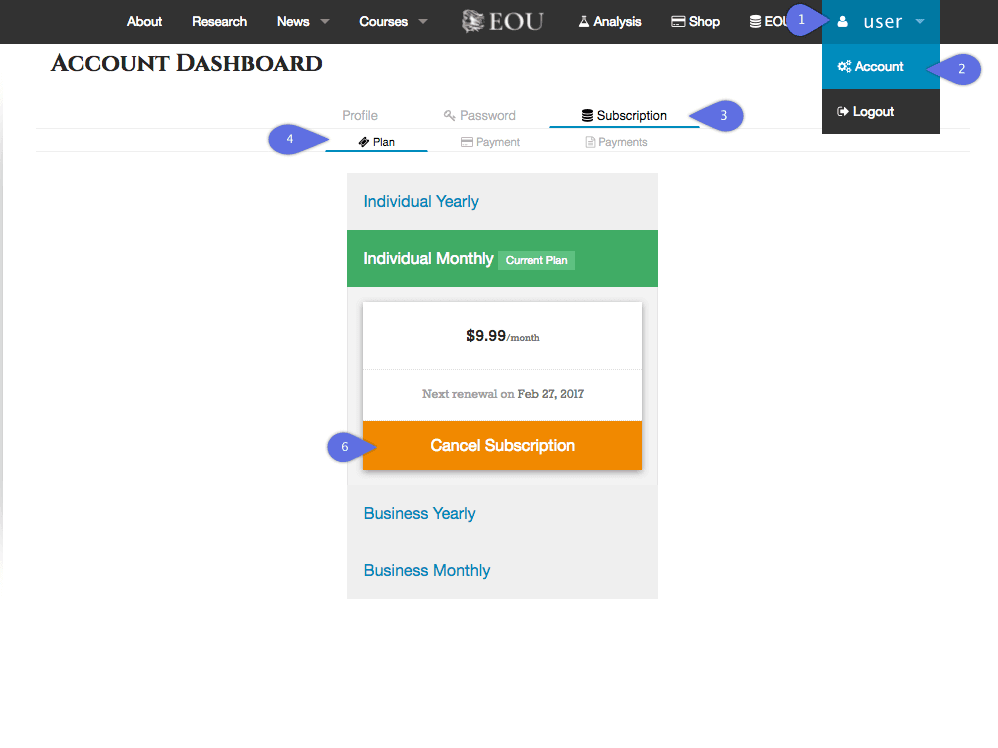This screenshot has width=998, height=748.
Task: Click the database icon beside Subscription
Action: tap(587, 116)
